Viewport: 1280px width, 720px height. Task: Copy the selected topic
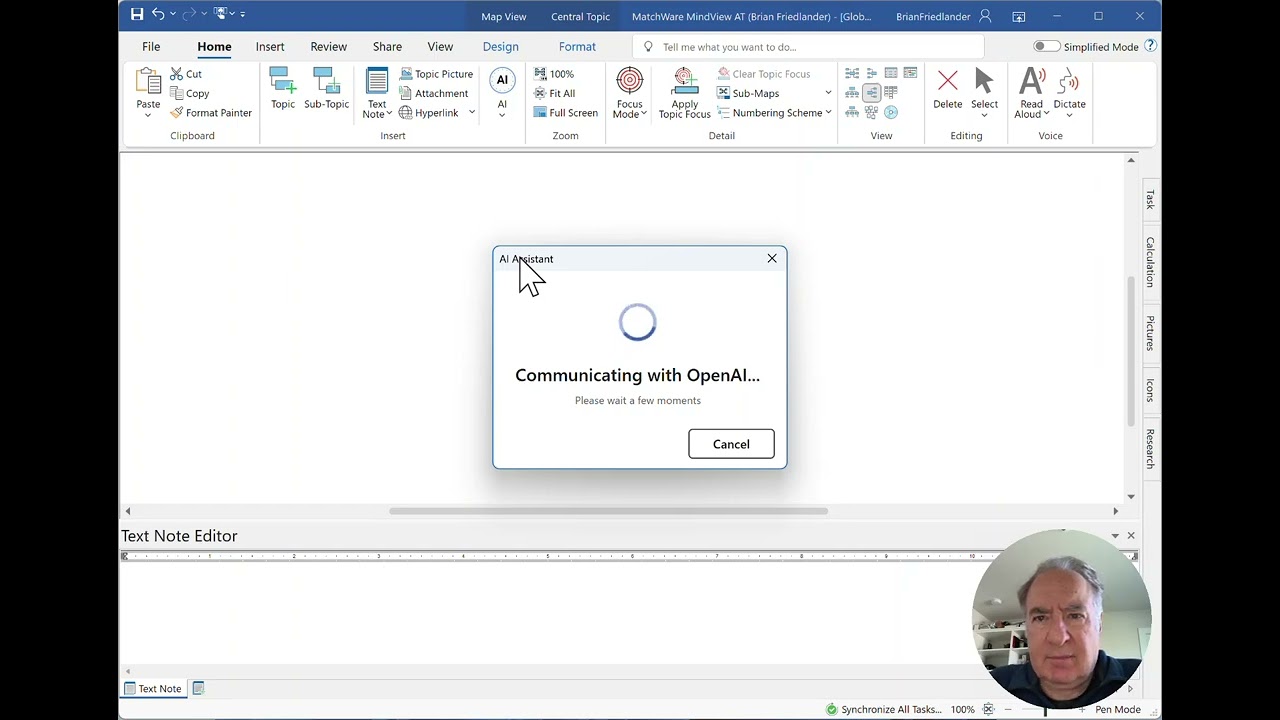click(189, 93)
